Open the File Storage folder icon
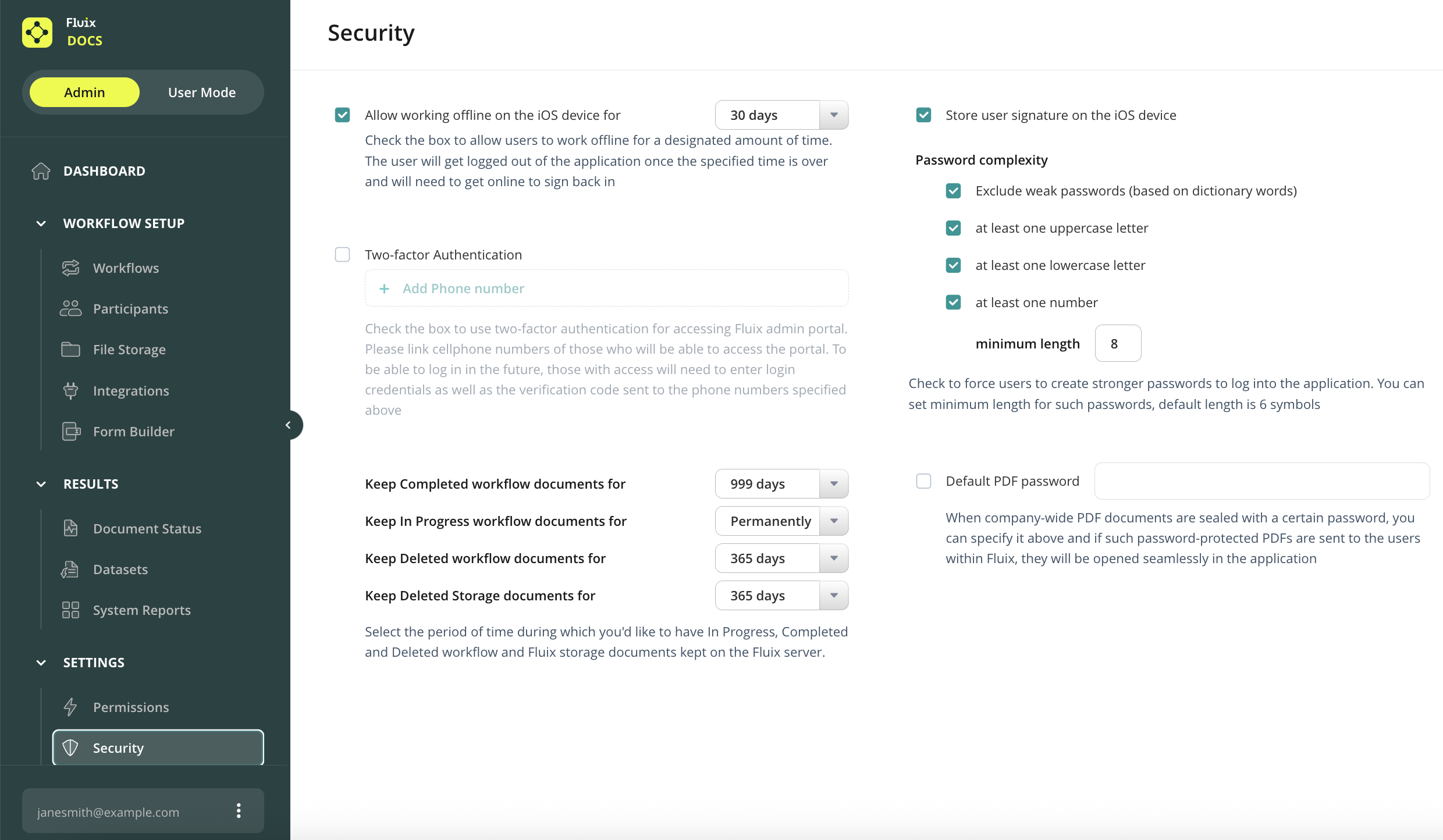The width and height of the screenshot is (1443, 840). click(70, 350)
